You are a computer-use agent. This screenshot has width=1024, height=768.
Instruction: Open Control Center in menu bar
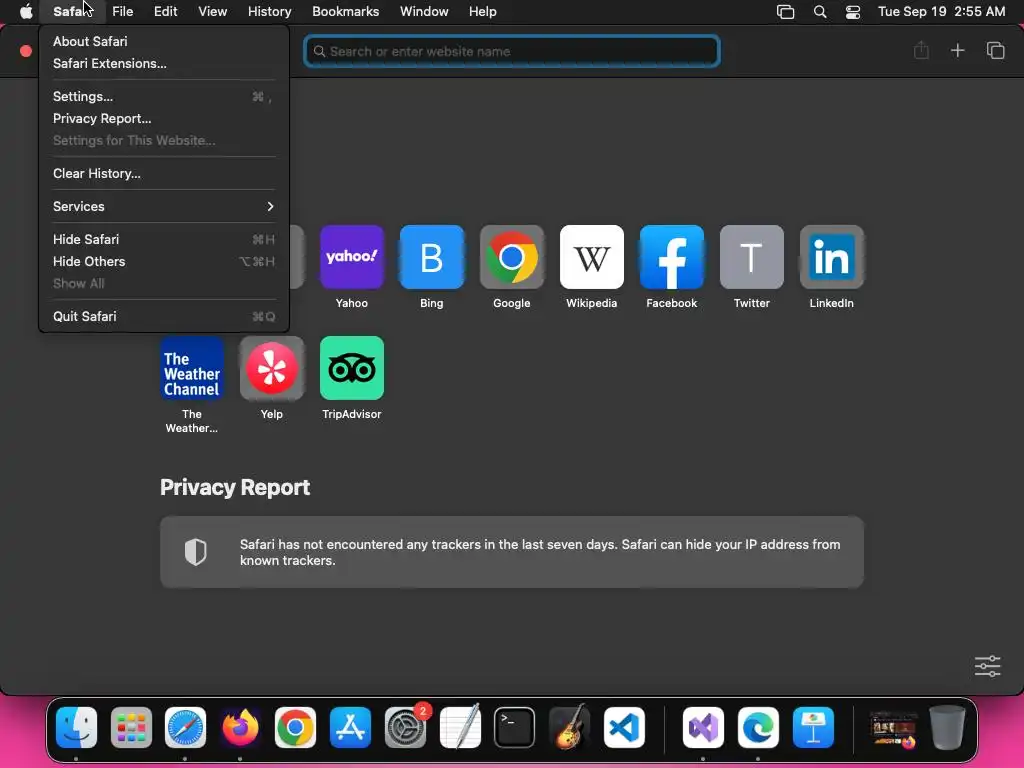tap(852, 12)
